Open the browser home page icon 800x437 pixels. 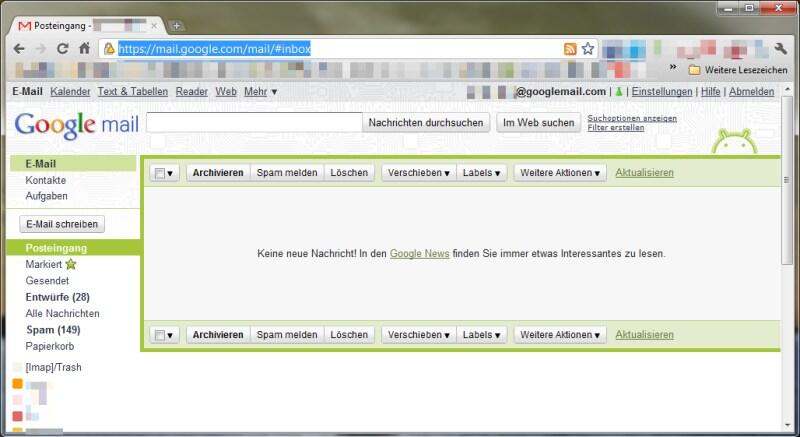pyautogui.click(x=84, y=48)
